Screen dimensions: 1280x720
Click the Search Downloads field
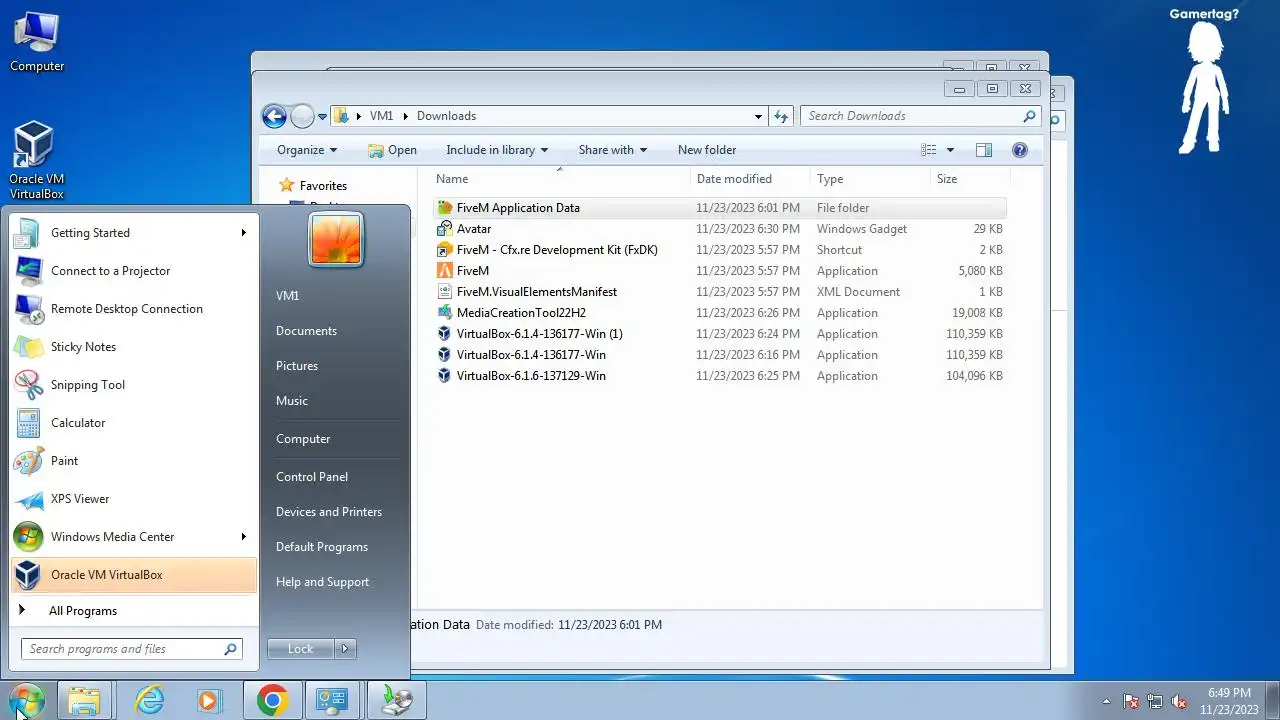(x=921, y=116)
